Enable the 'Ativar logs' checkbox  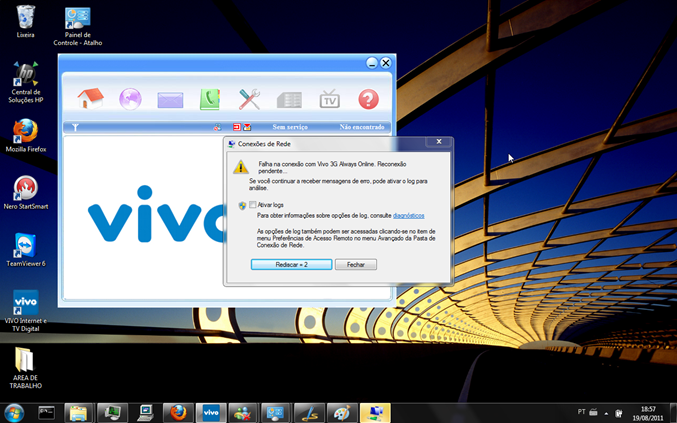(253, 205)
